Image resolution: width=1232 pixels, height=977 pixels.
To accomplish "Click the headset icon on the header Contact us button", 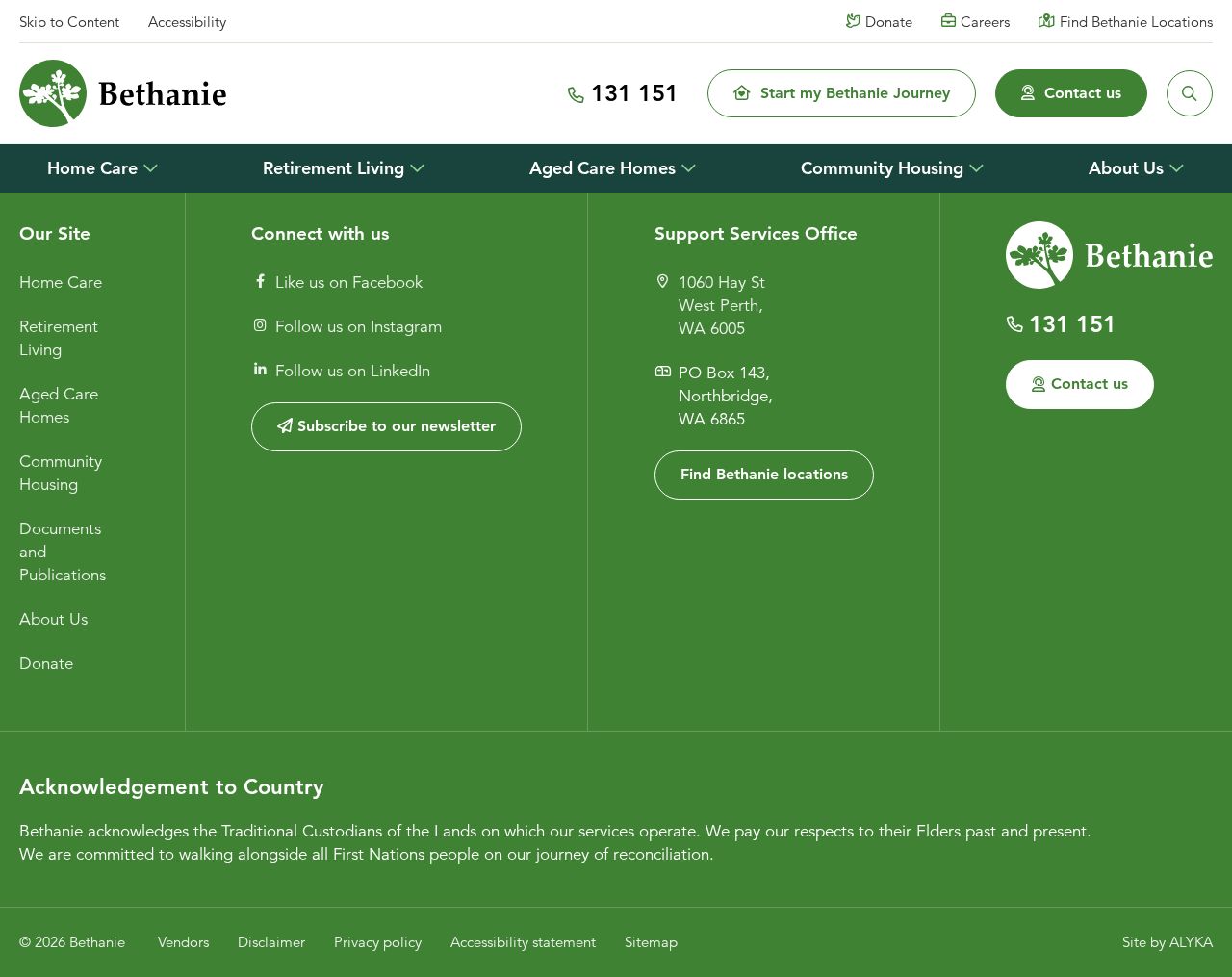I will (x=1028, y=93).
